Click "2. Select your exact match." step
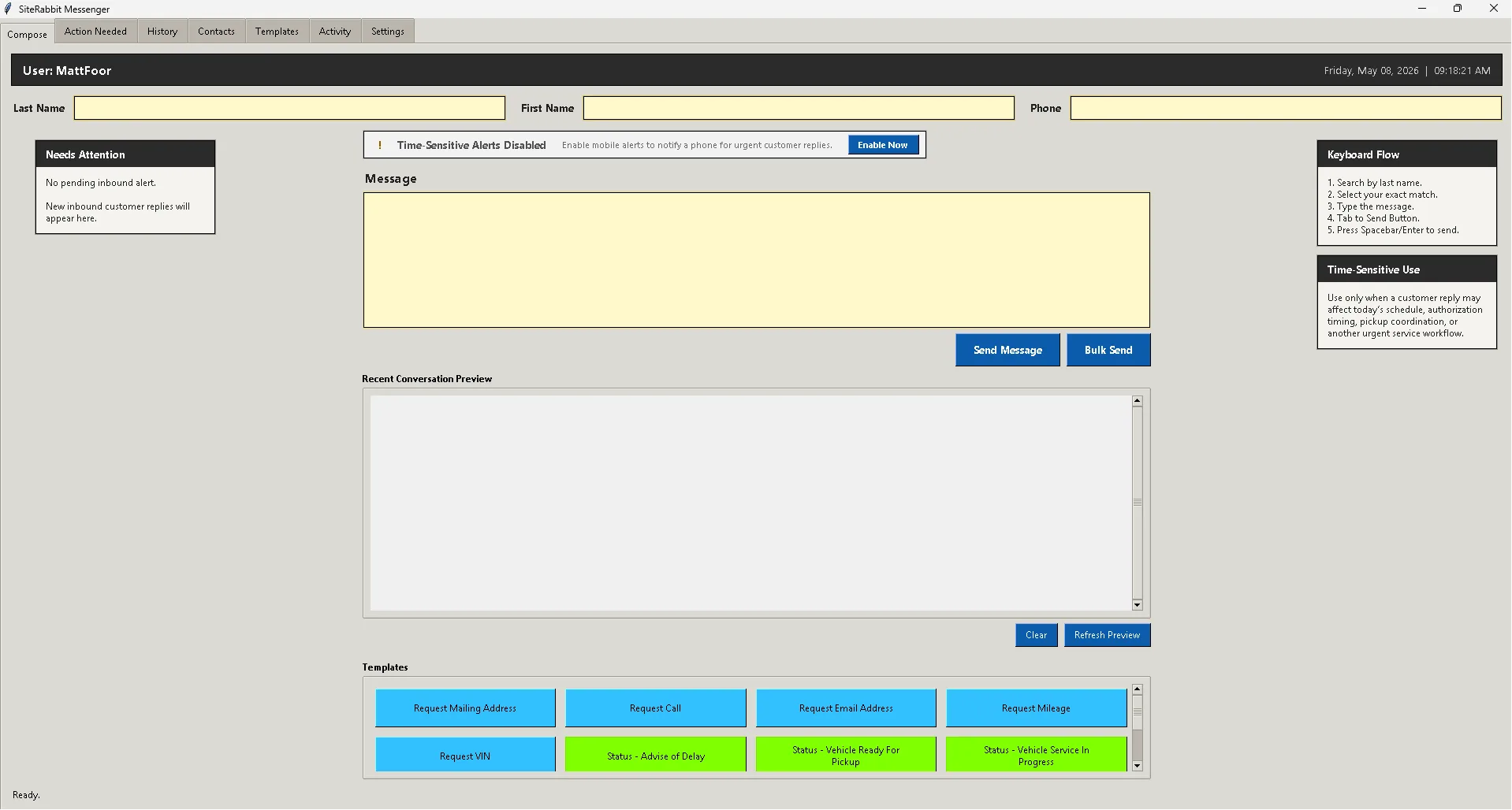Viewport: 1512px width, 810px height. pos(1383,195)
